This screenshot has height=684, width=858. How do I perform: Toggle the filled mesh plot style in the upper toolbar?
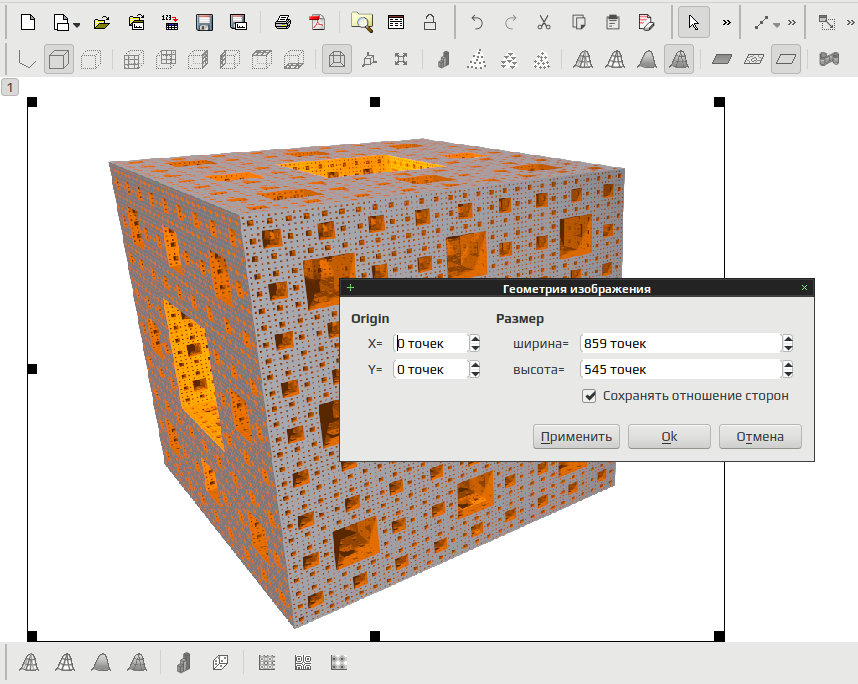(x=679, y=59)
